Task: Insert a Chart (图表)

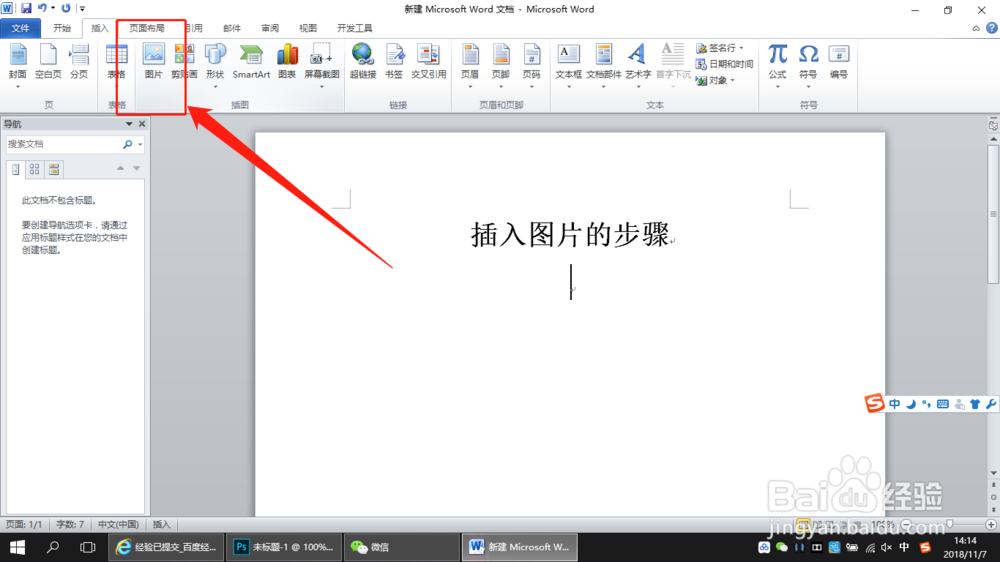Action: pos(287,62)
